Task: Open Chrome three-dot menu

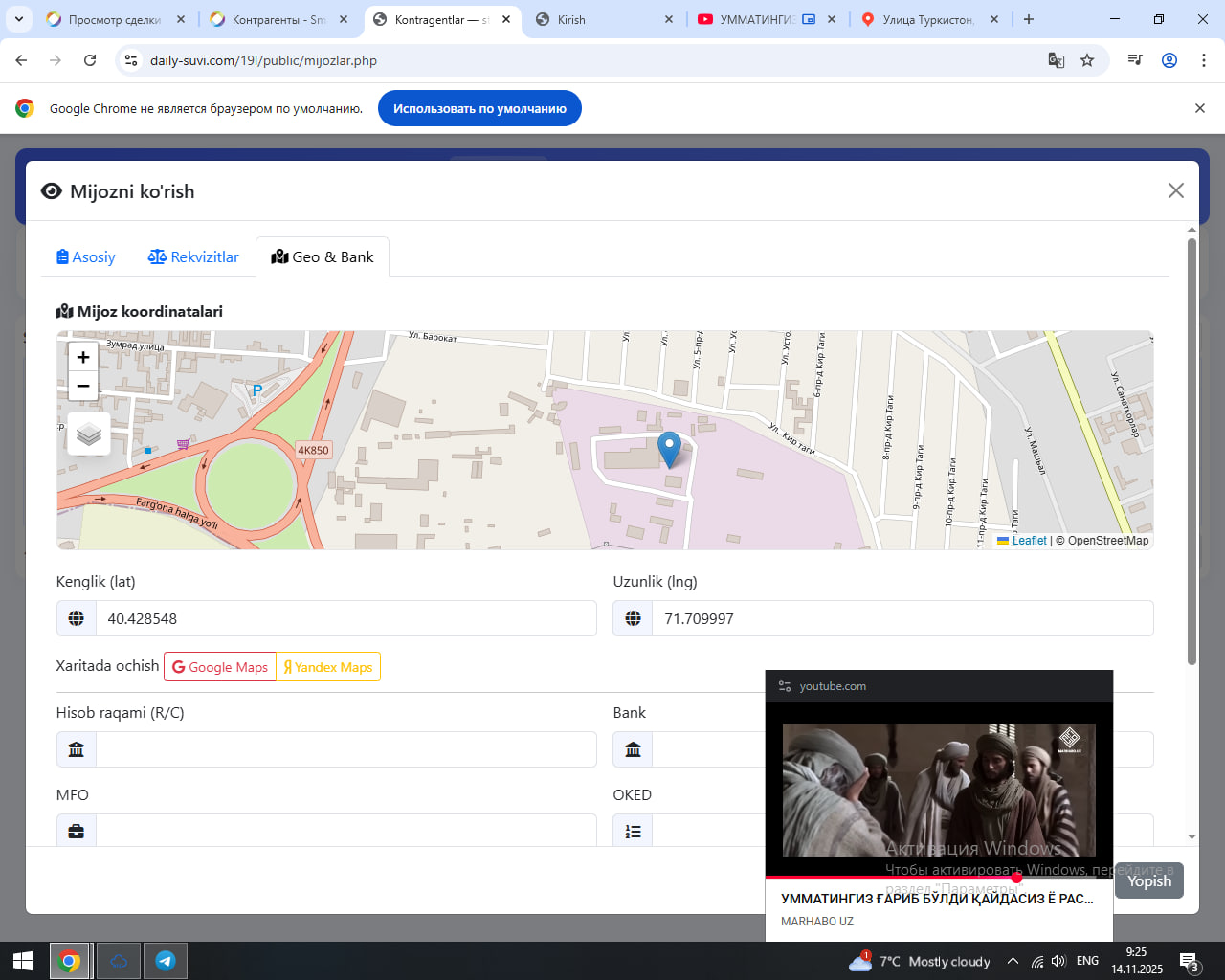Action: tap(1204, 60)
